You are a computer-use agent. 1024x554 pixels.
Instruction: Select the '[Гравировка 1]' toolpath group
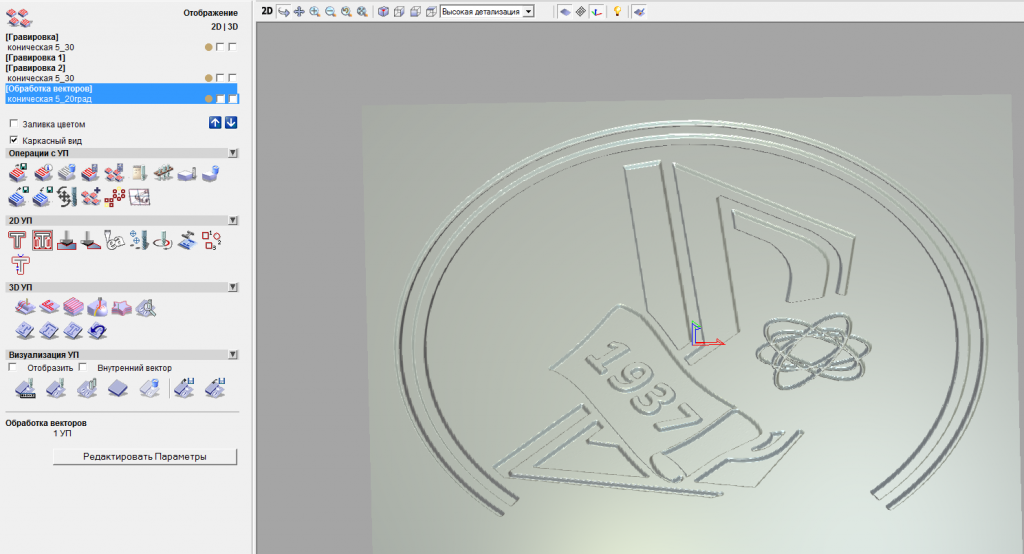pos(35,57)
